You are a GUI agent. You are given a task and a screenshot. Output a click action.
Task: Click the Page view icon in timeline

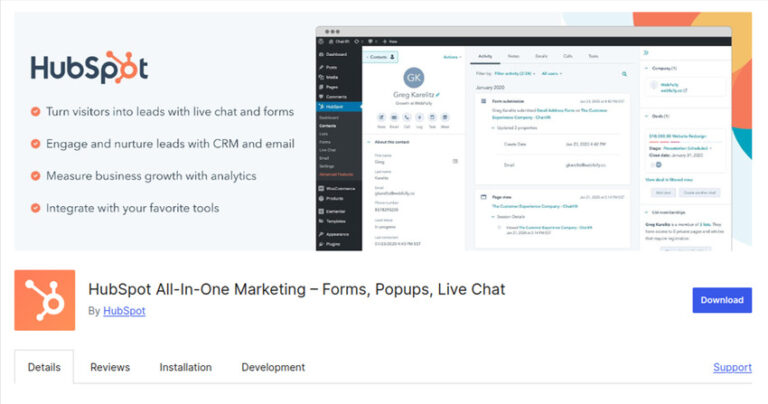click(x=483, y=197)
